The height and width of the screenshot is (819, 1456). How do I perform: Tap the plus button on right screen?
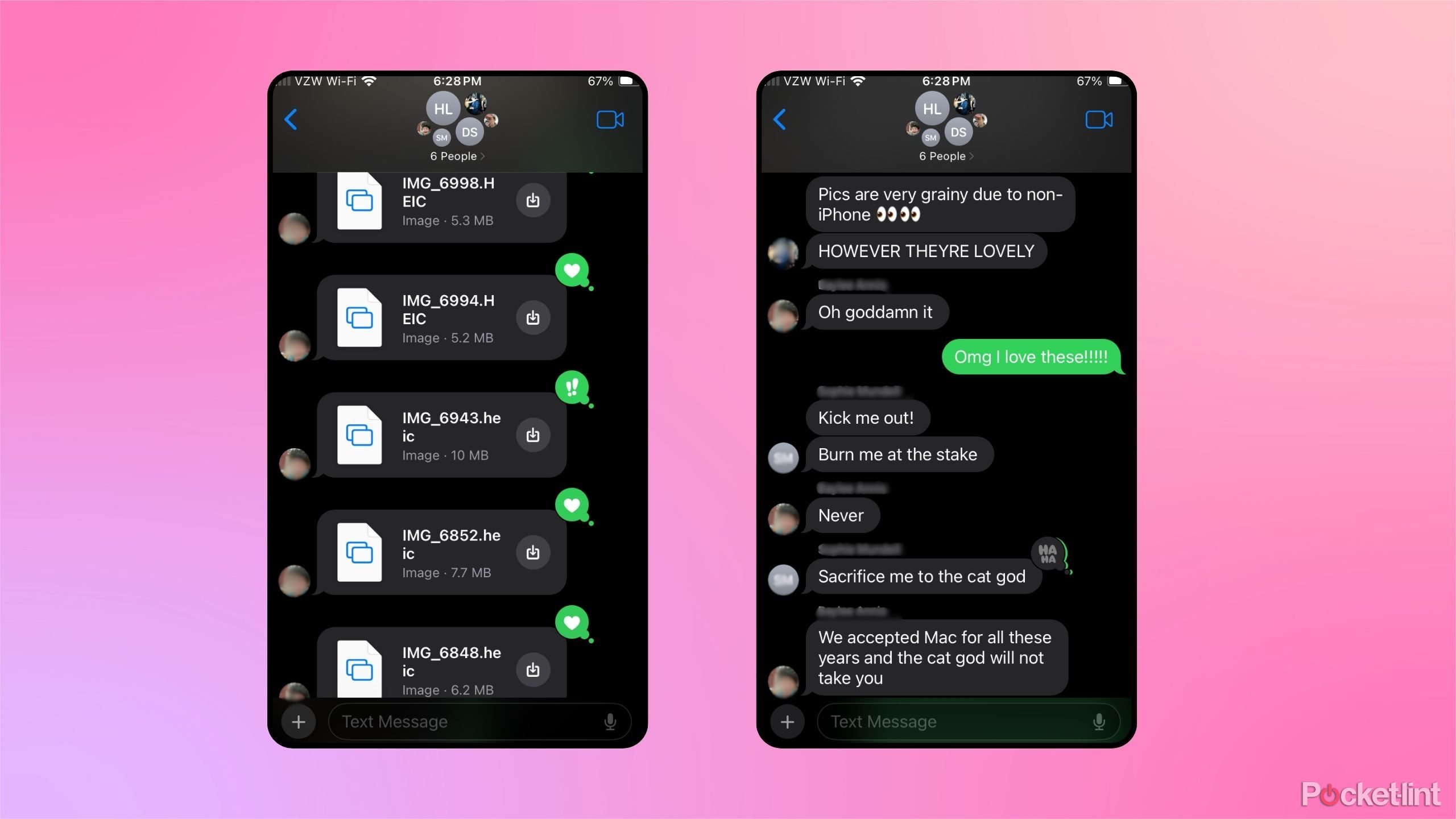[x=788, y=722]
